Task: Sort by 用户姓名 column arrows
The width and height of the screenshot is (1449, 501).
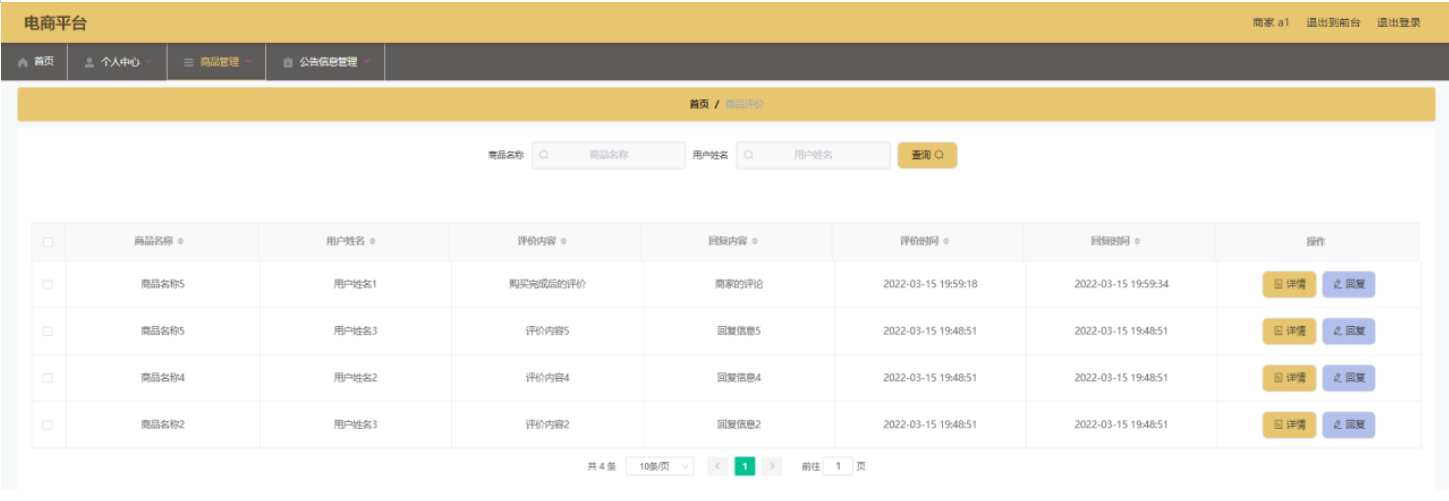Action: coord(372,242)
